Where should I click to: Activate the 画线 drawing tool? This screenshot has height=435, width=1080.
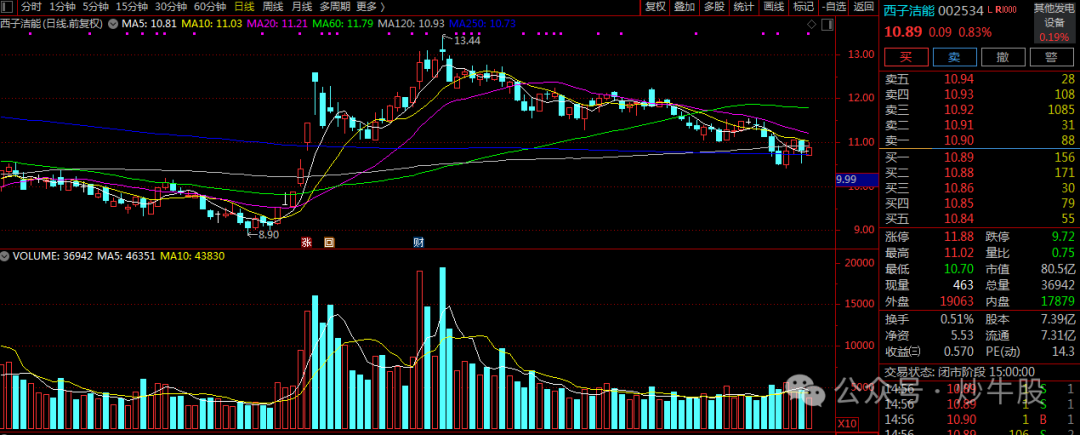[774, 7]
